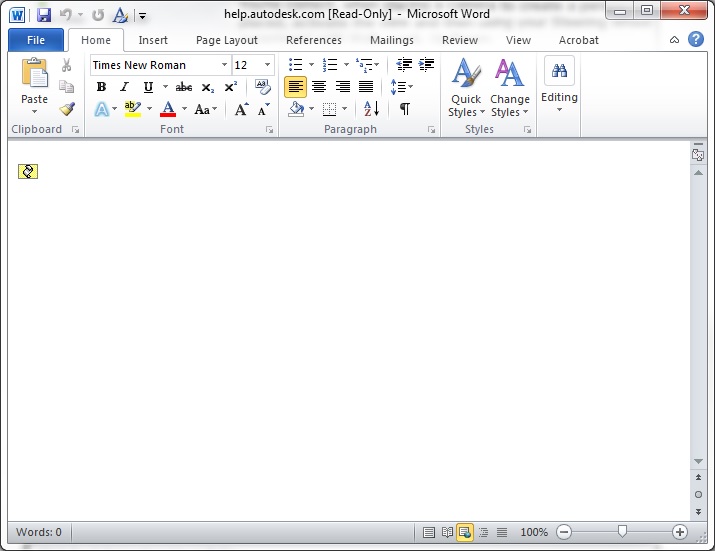Open Quick Styles gallery
Image resolution: width=715 pixels, height=551 pixels.
466,88
